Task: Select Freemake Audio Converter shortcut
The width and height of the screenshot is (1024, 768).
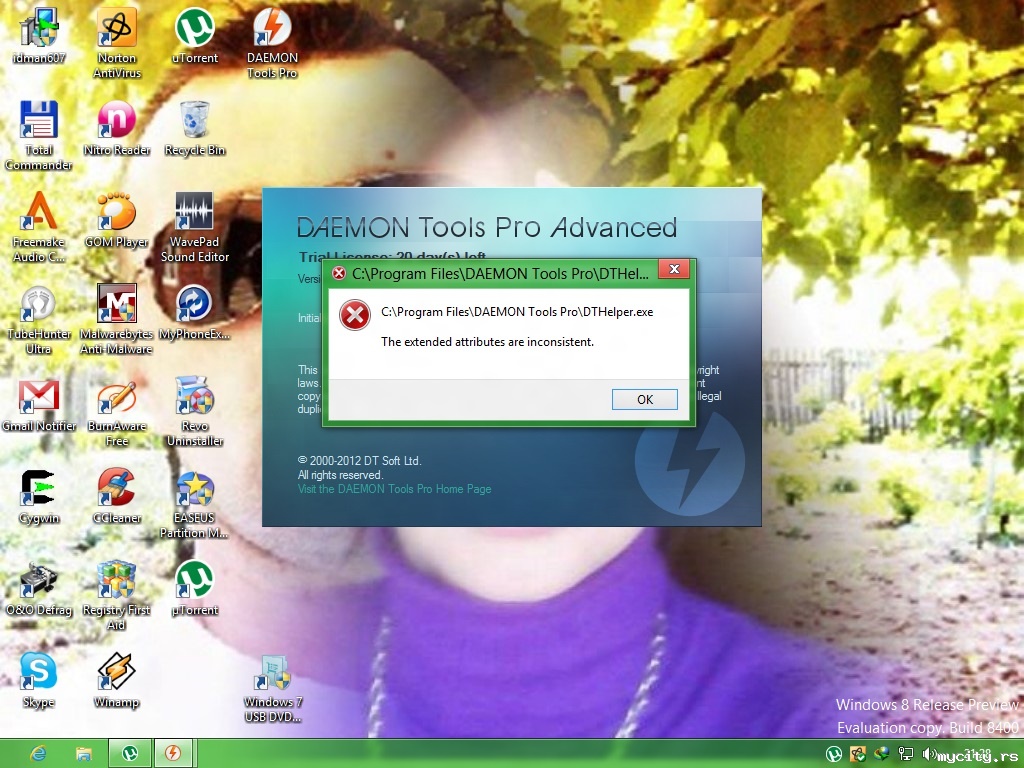Action: coord(39,227)
